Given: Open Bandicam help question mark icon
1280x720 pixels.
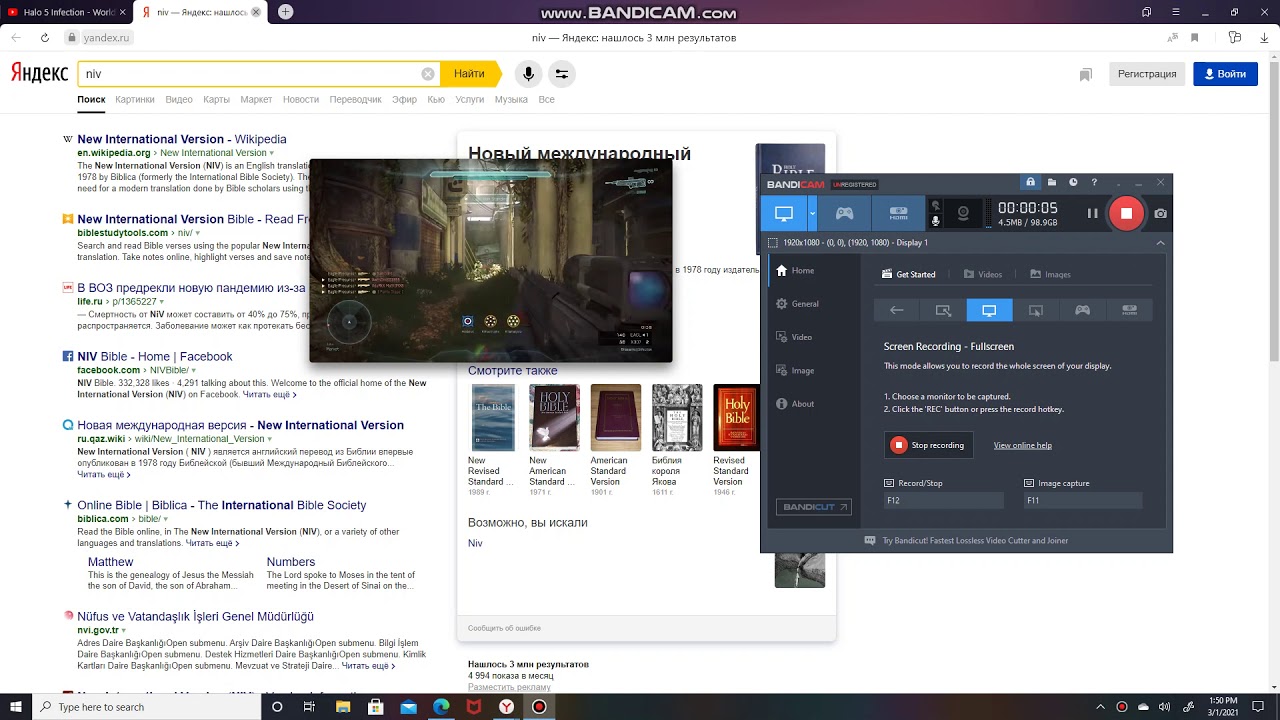Looking at the screenshot, I should point(1094,183).
